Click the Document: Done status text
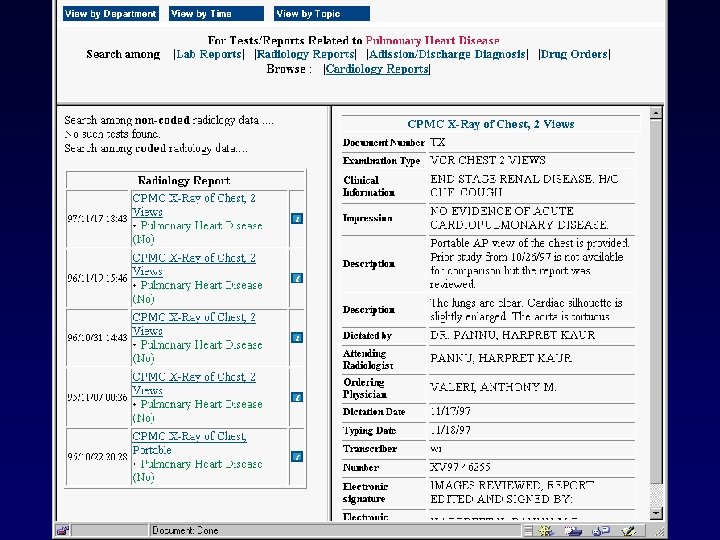Screen dimensions: 720x540 click(x=185, y=531)
